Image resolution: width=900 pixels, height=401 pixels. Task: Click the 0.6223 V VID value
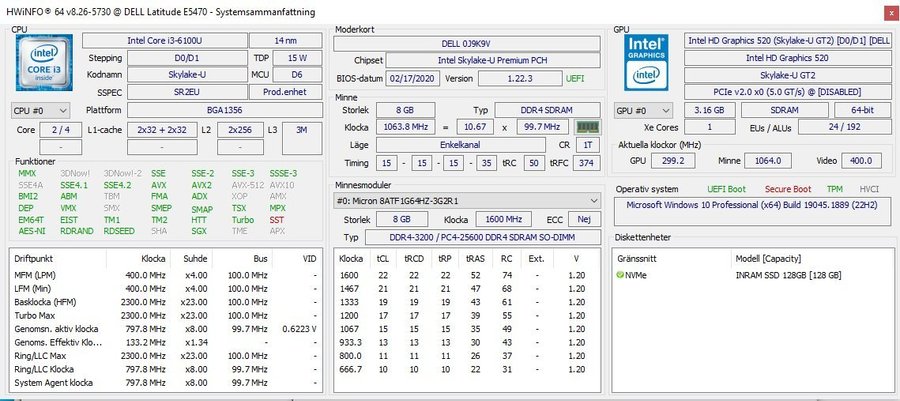[x=299, y=329]
